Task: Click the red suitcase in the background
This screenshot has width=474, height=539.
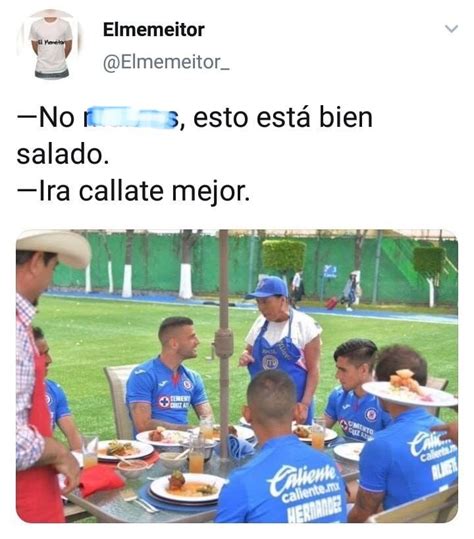Action: coord(332,303)
